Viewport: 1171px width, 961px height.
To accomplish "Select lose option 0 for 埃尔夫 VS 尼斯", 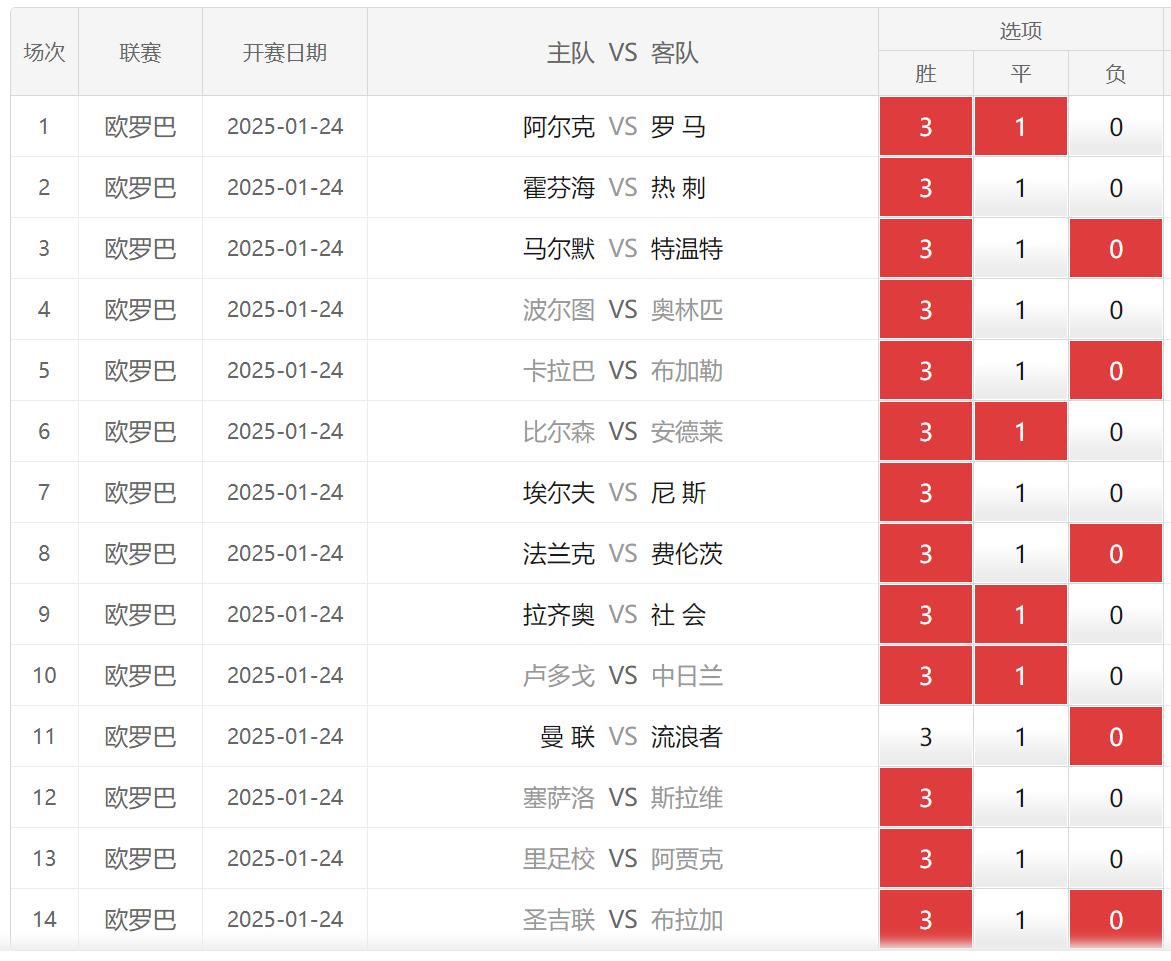I will (1116, 493).
